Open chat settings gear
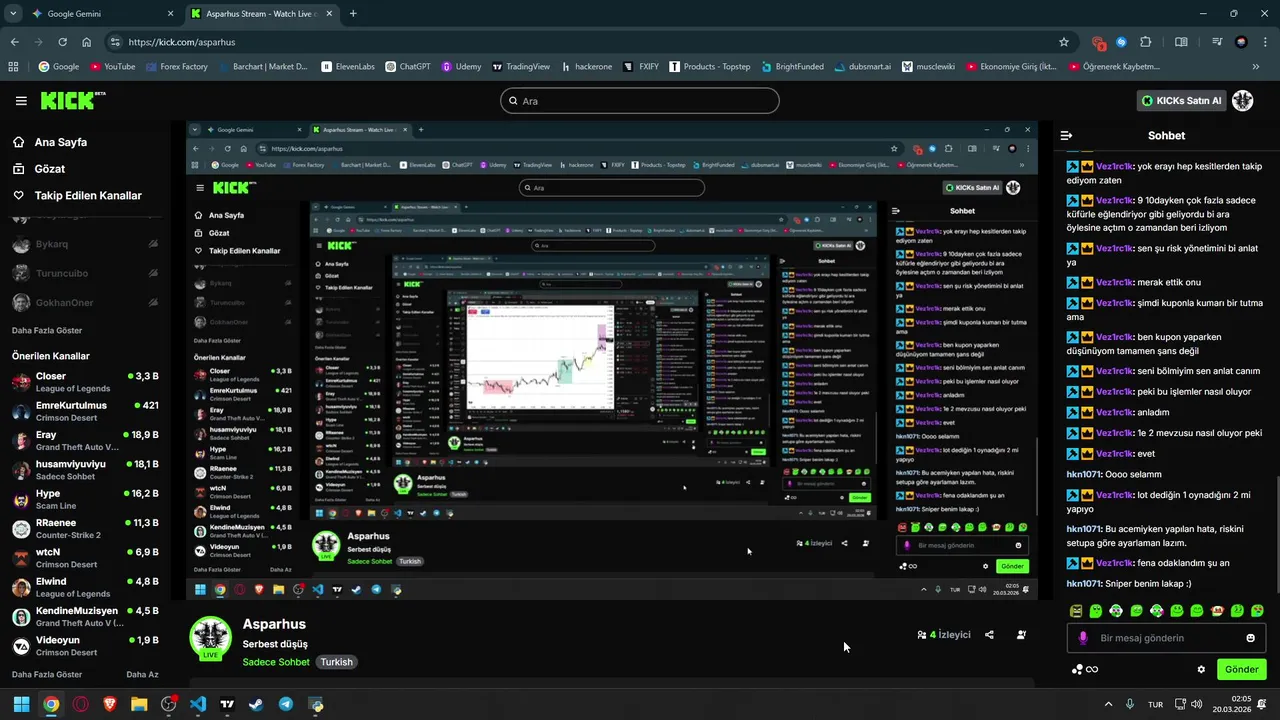This screenshot has height=720, width=1280. click(x=1201, y=669)
